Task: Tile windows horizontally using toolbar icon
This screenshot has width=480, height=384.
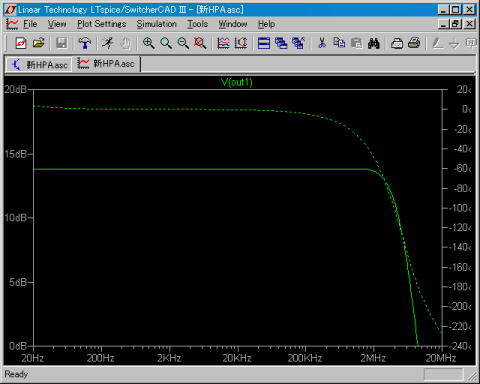Action: [264, 43]
